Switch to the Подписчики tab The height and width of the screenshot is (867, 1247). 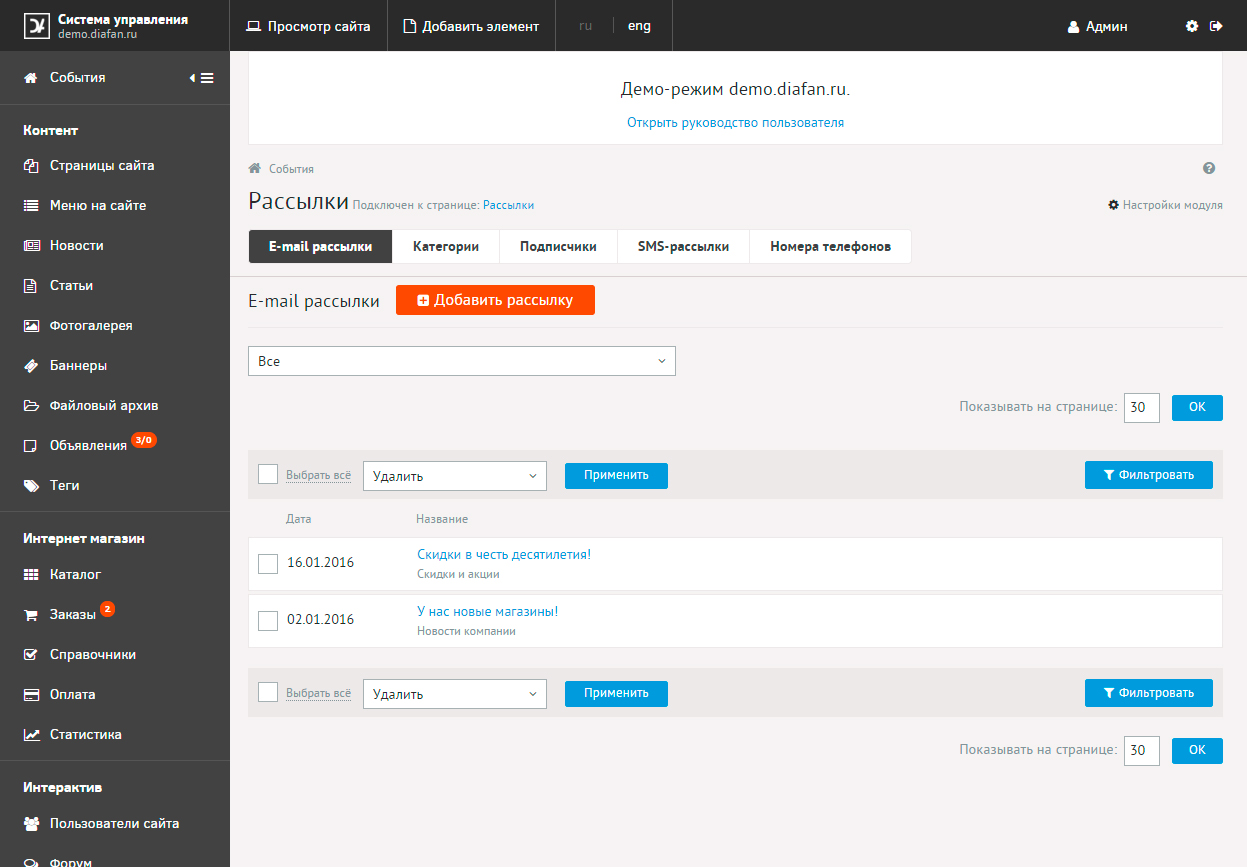pyautogui.click(x=558, y=246)
